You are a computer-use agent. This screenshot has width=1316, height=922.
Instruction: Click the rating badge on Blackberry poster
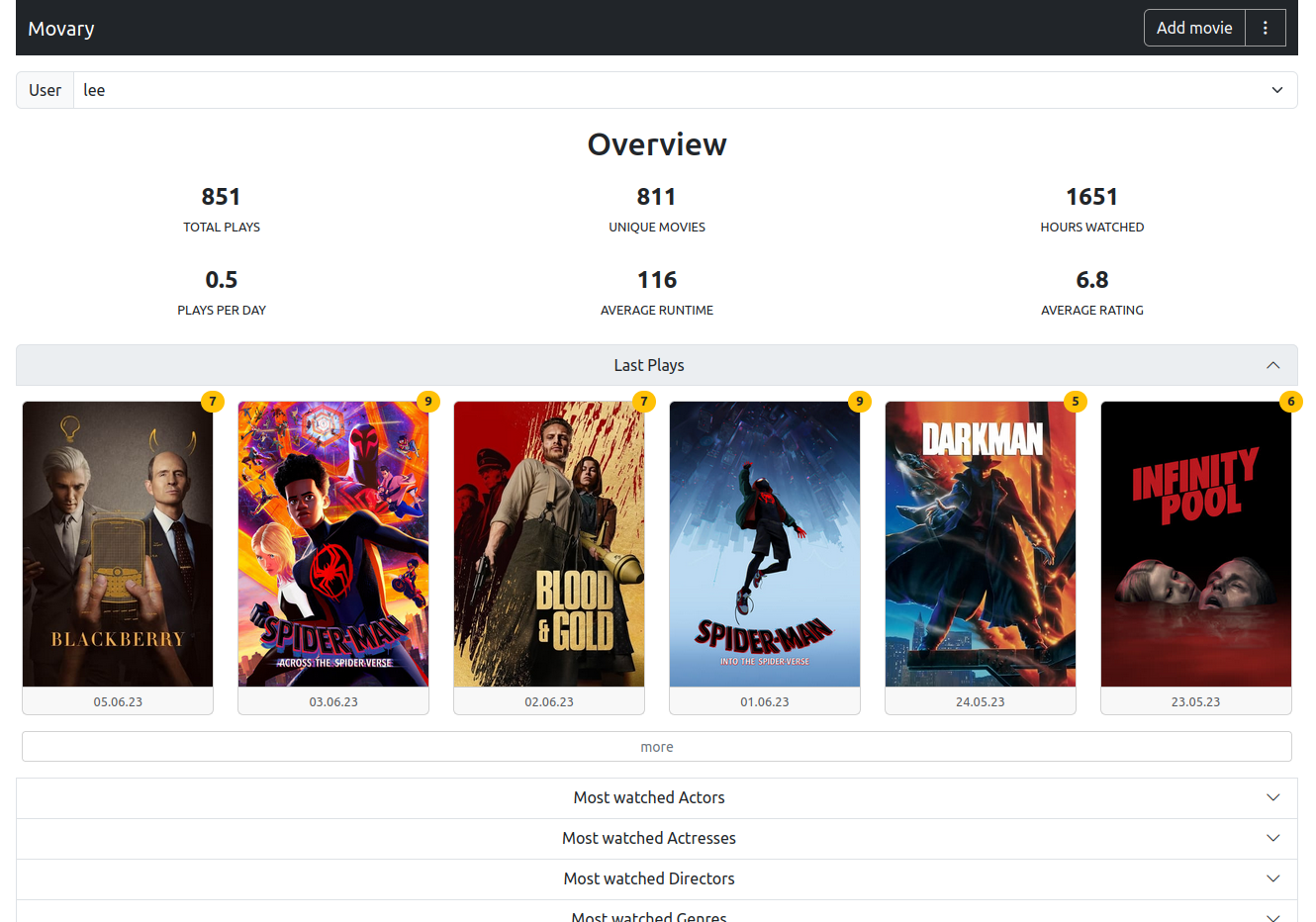click(x=212, y=402)
